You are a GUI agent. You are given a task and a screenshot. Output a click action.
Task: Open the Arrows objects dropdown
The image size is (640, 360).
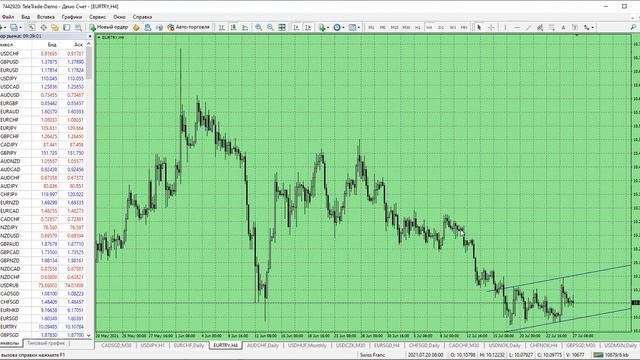tap(588, 27)
